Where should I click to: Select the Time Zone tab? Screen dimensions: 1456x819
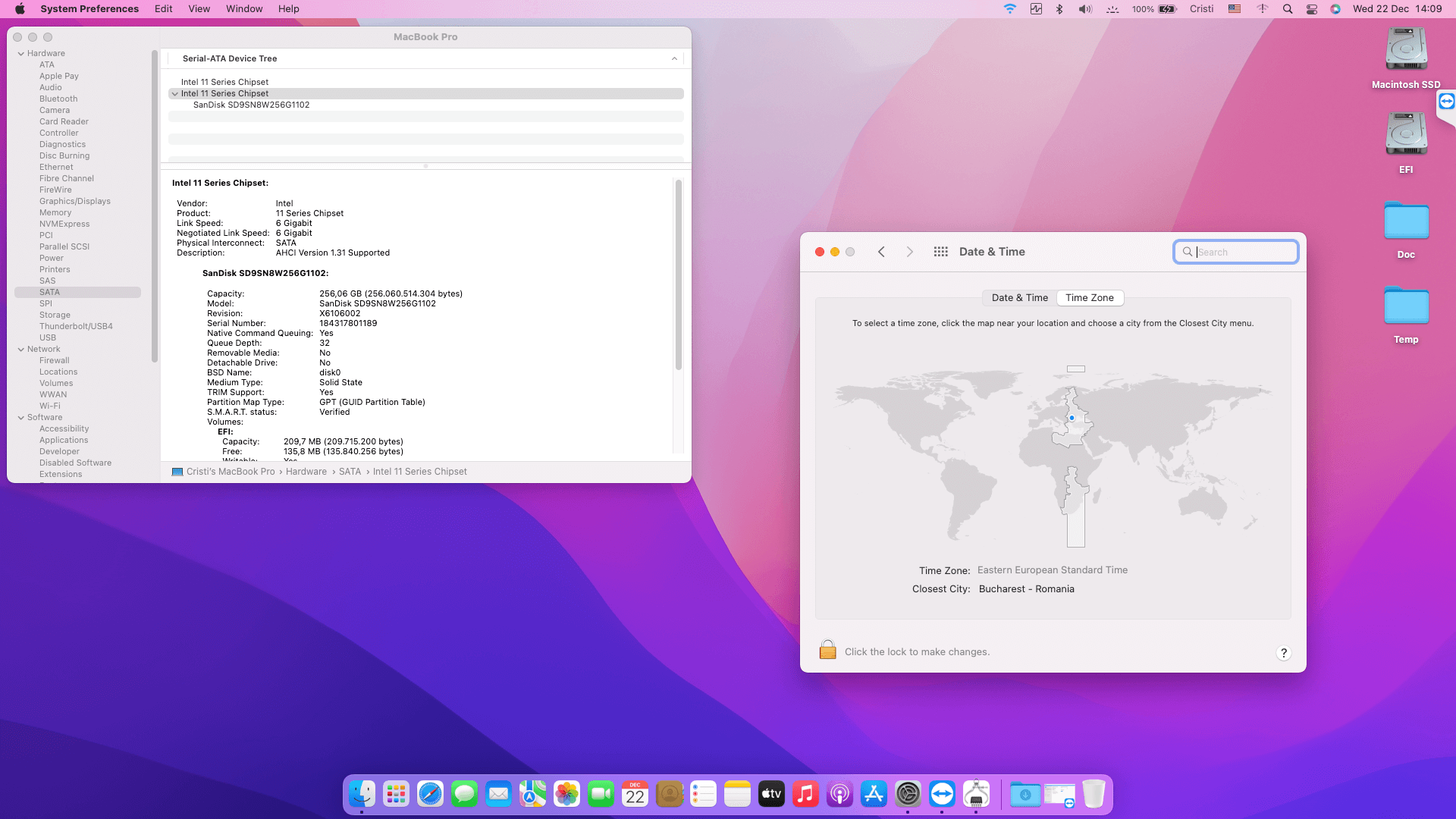[x=1090, y=298]
